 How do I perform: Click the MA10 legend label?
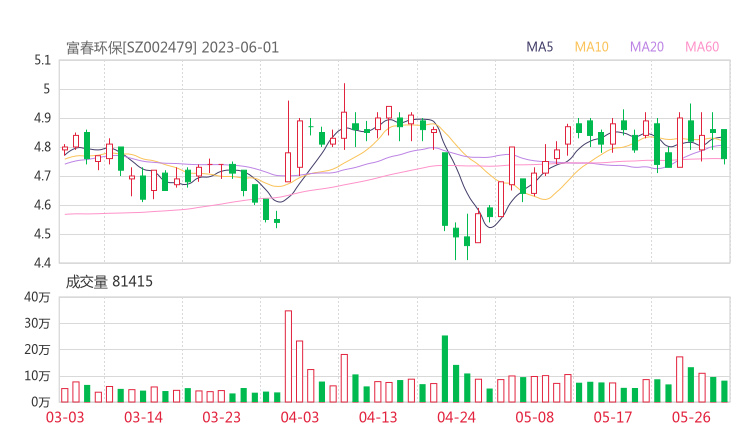[x=591, y=47]
